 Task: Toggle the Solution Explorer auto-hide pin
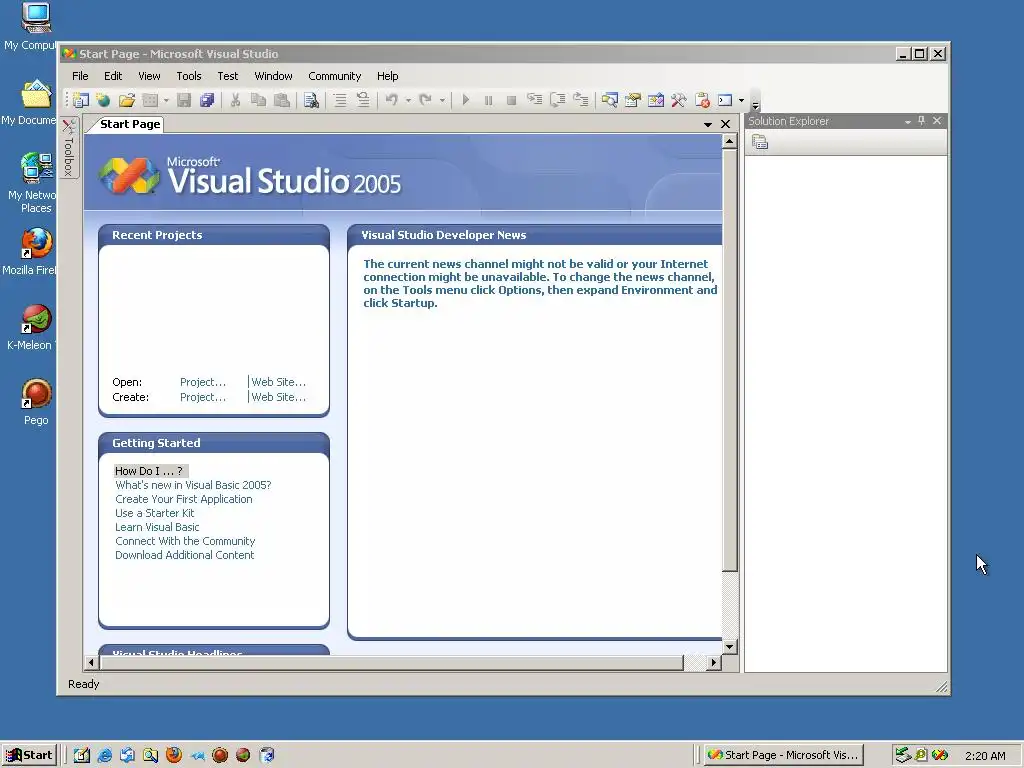click(x=921, y=121)
